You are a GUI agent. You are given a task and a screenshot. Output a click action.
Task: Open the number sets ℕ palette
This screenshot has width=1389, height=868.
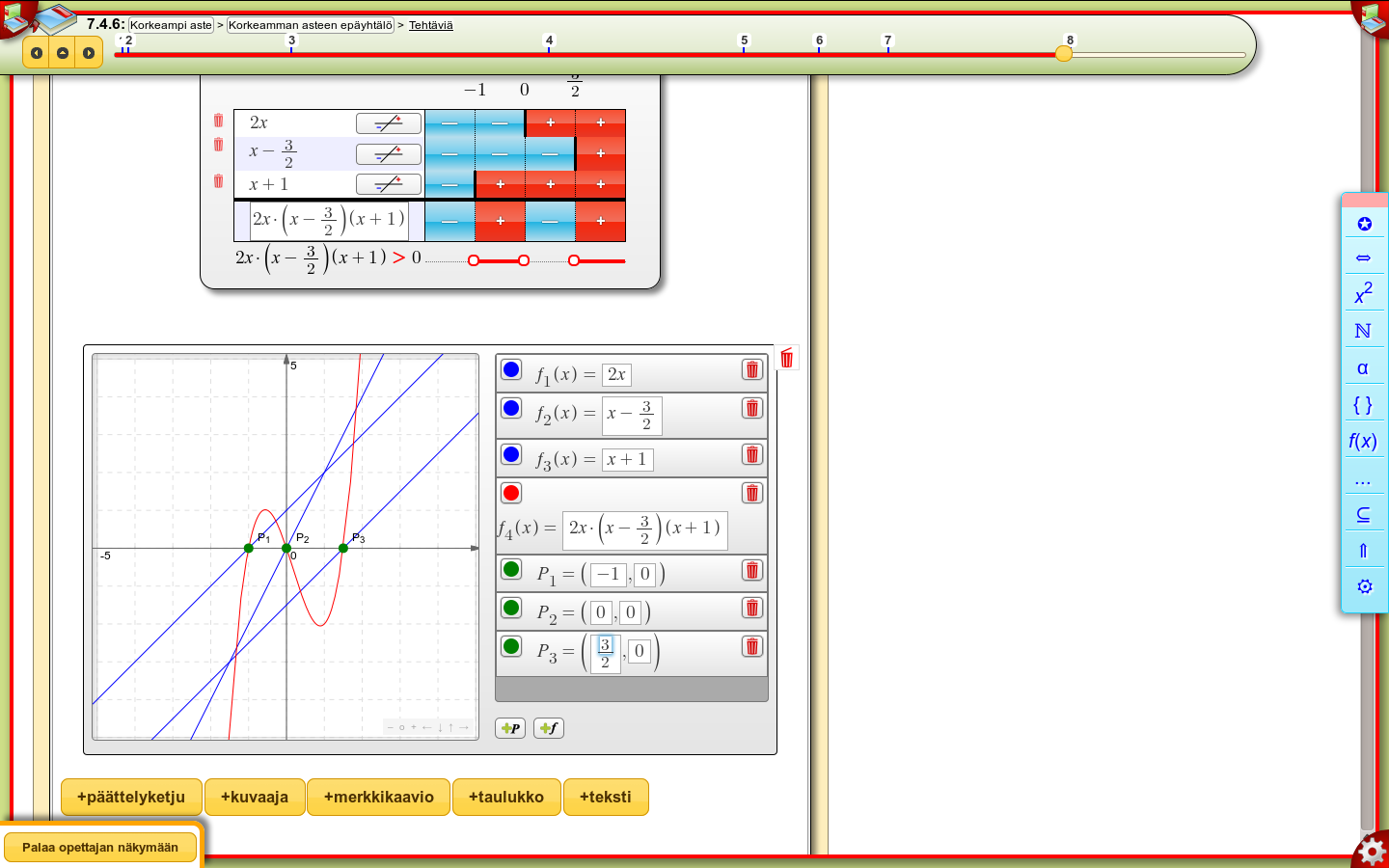coord(1364,331)
